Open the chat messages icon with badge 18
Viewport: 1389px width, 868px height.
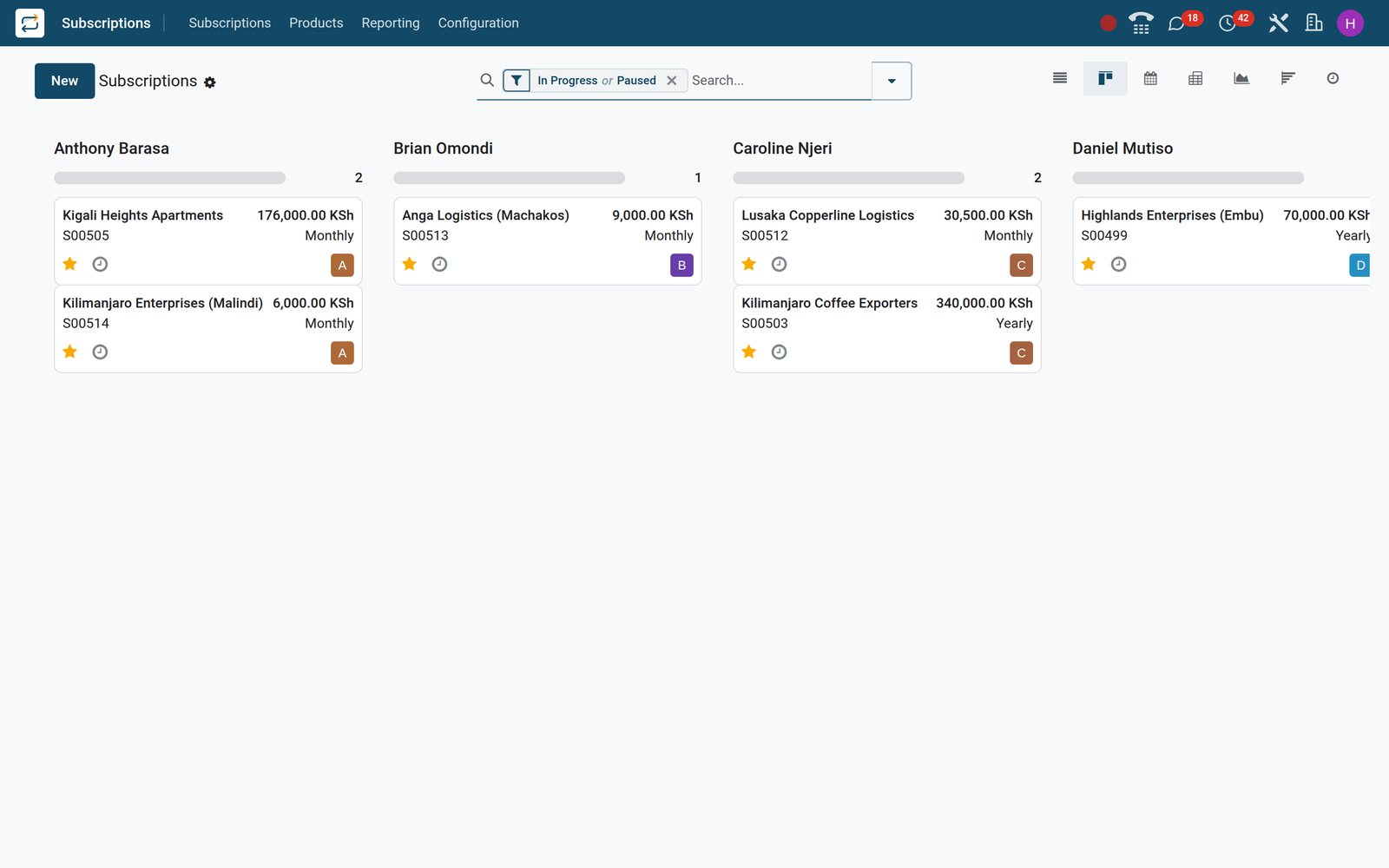pos(1177,23)
